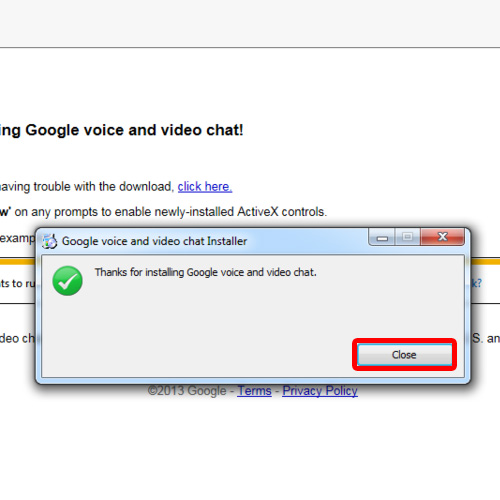Minimize the Google voice installer window
Image resolution: width=500 pixels, height=500 pixels.
tap(382, 237)
